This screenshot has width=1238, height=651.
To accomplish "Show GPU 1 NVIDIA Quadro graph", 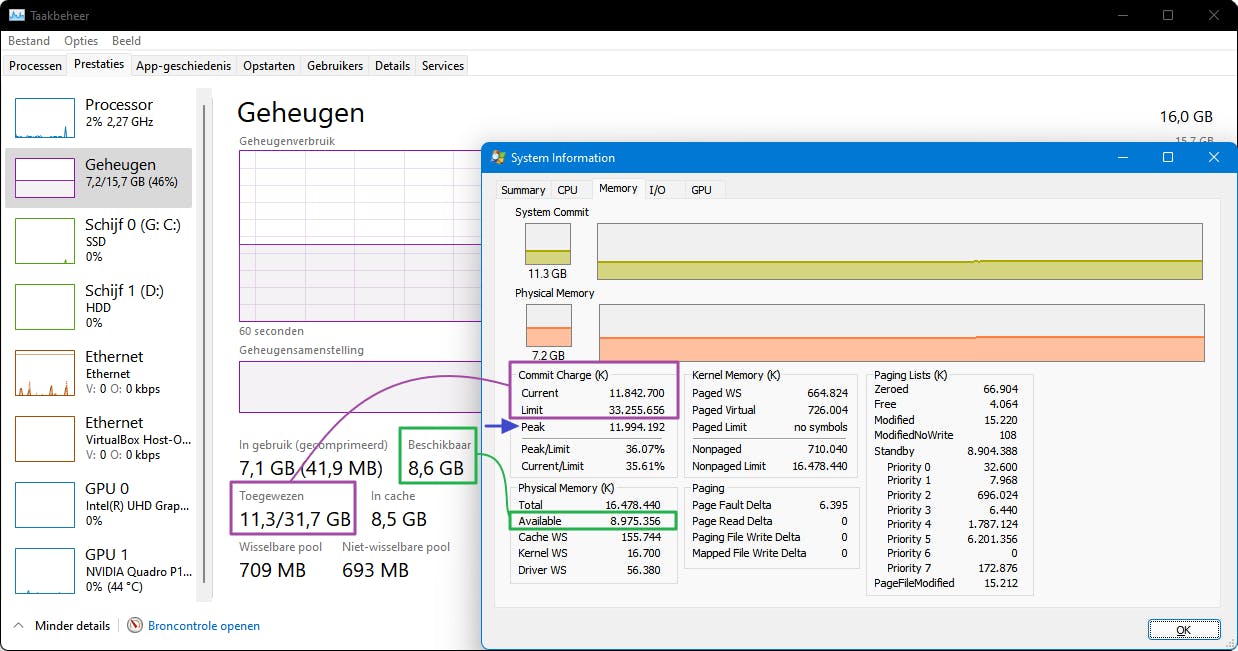I will tap(45, 571).
